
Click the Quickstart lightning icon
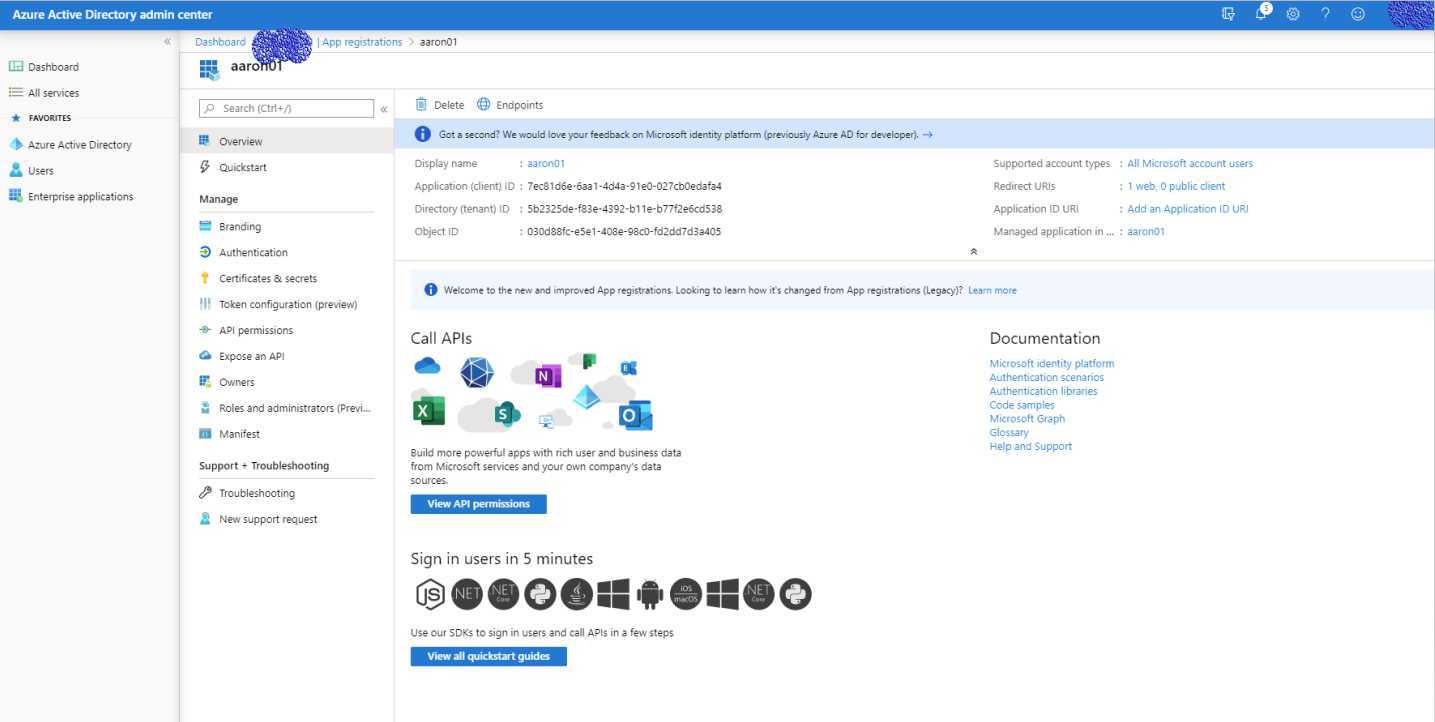[x=205, y=167]
